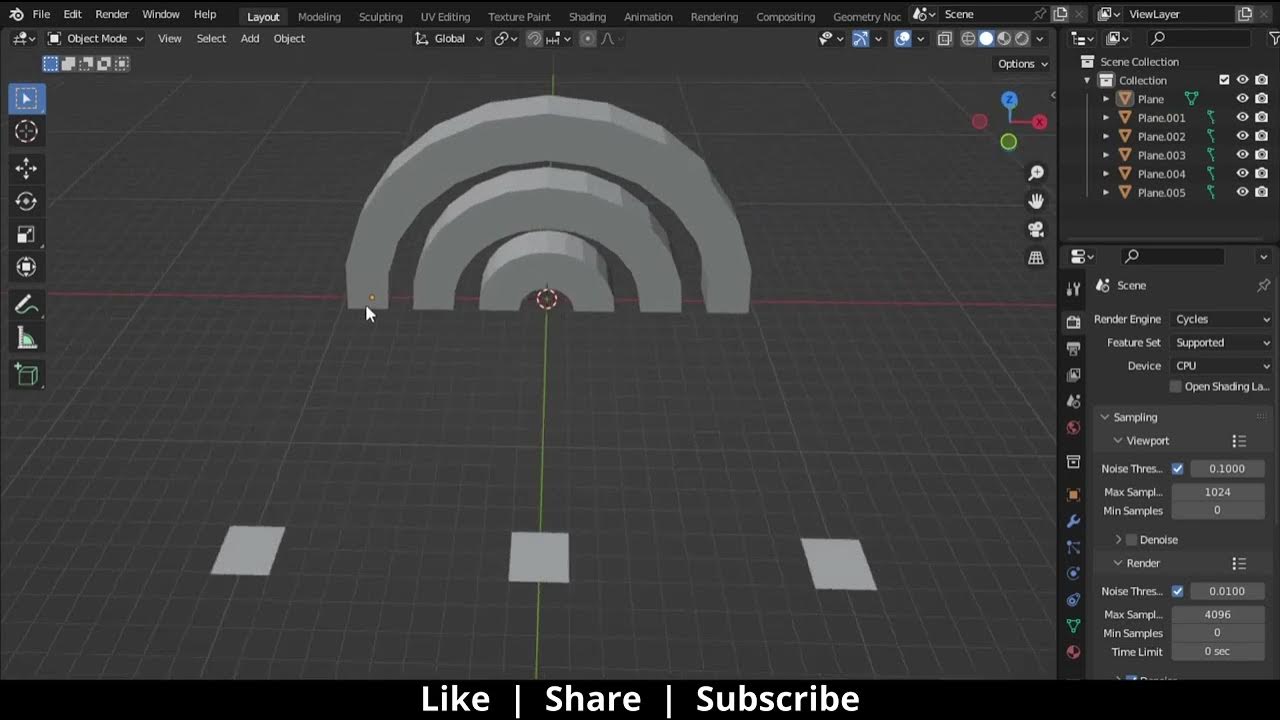Open the viewport Add menu
Viewport: 1280px width, 720px height.
[x=250, y=38]
